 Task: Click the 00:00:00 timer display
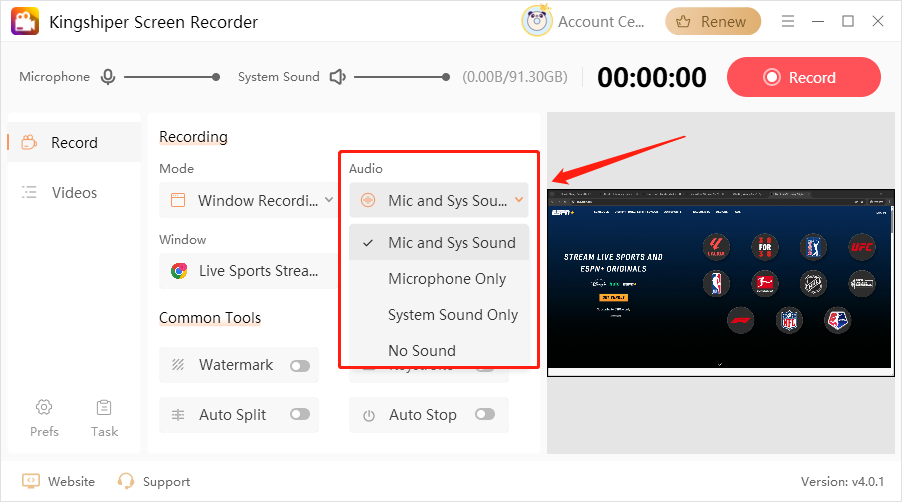652,77
